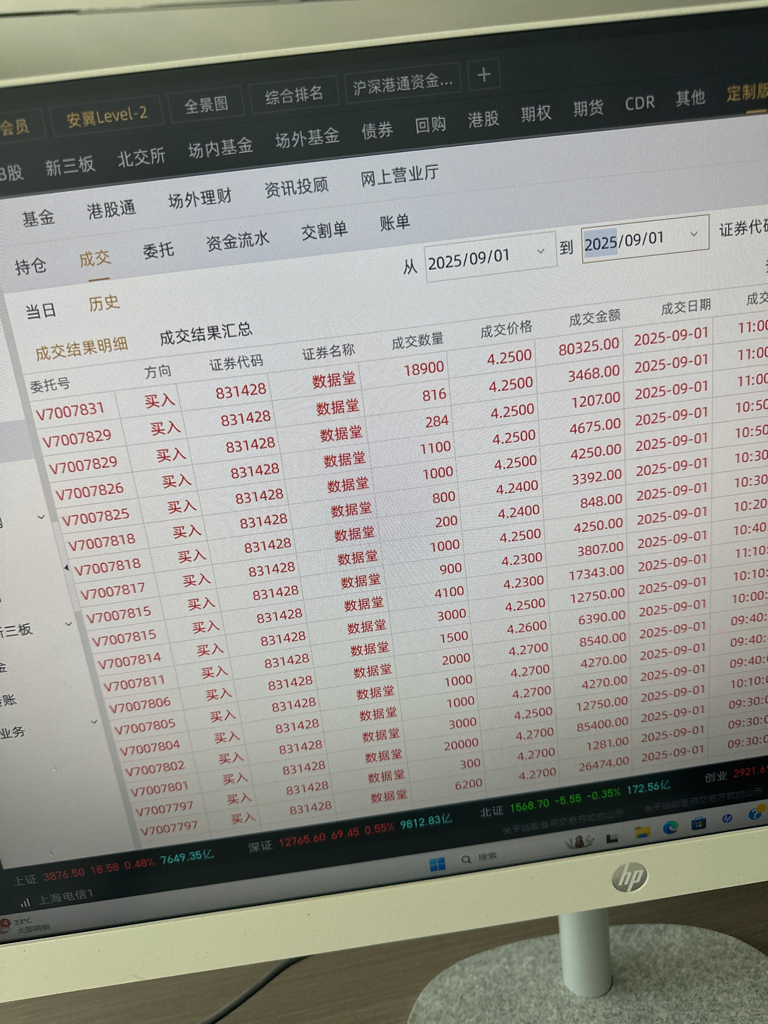Open the 新三板 market menu item
This screenshot has width=768, height=1024.
tap(70, 166)
